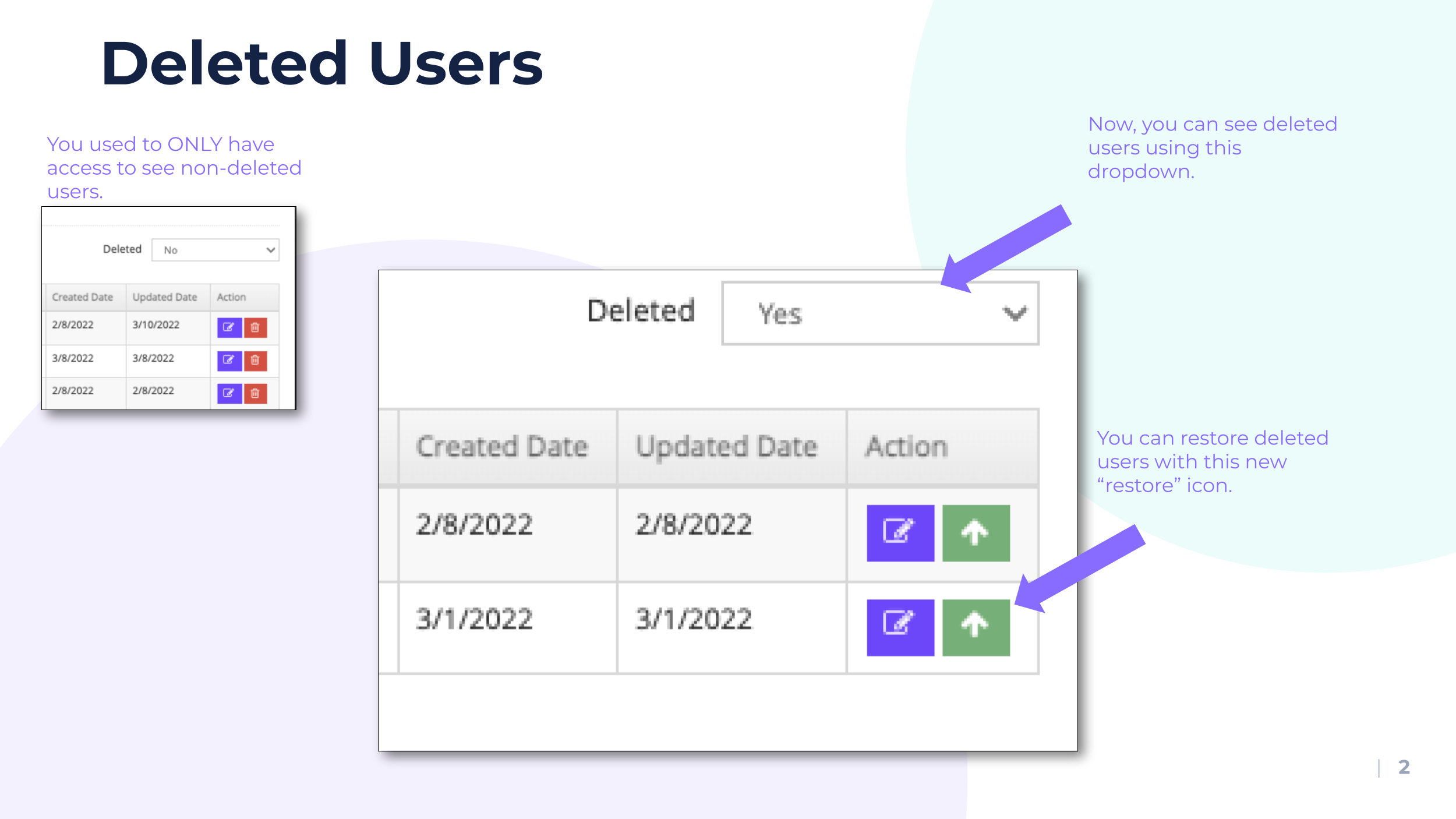Viewport: 1456px width, 819px height.
Task: Click red trash icon in small 3/8/2022 row
Action: (x=255, y=361)
